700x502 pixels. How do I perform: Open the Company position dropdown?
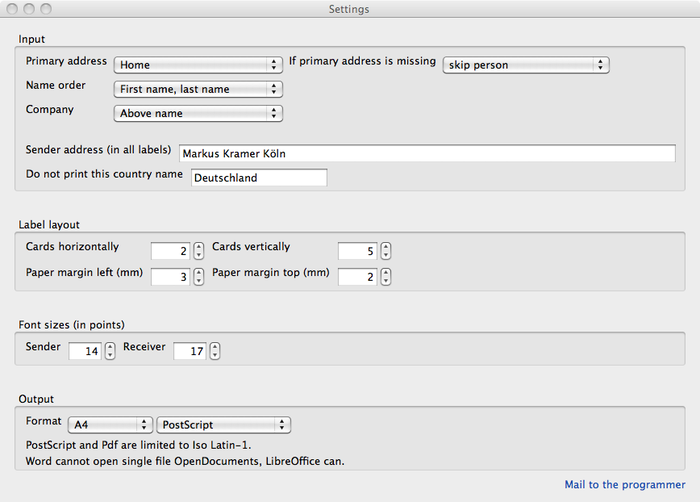point(198,113)
